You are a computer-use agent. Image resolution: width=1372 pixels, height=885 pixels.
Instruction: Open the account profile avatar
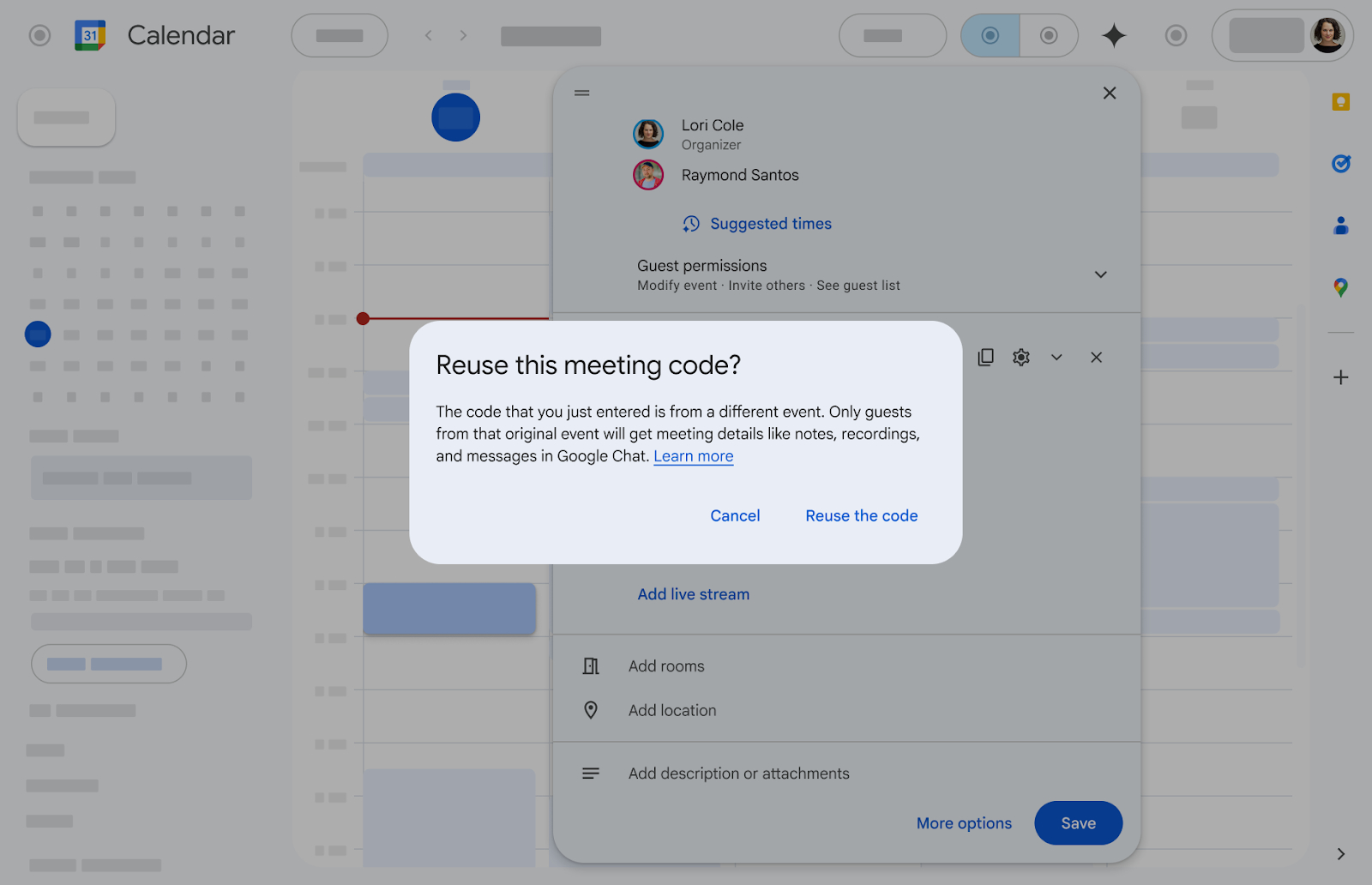[1327, 35]
